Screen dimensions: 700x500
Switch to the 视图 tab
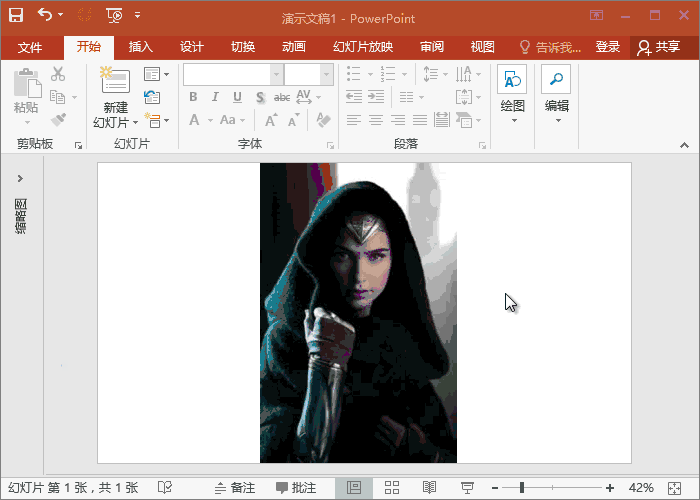tap(483, 47)
